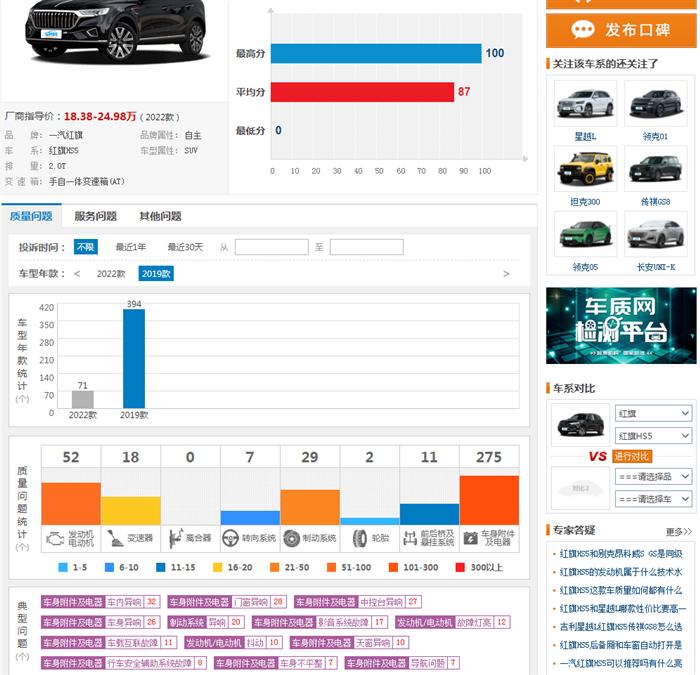Viewport: 700px width, 675px height.
Task: Click the 红旗HS5 comparison car thumbnail
Action: [x=580, y=425]
